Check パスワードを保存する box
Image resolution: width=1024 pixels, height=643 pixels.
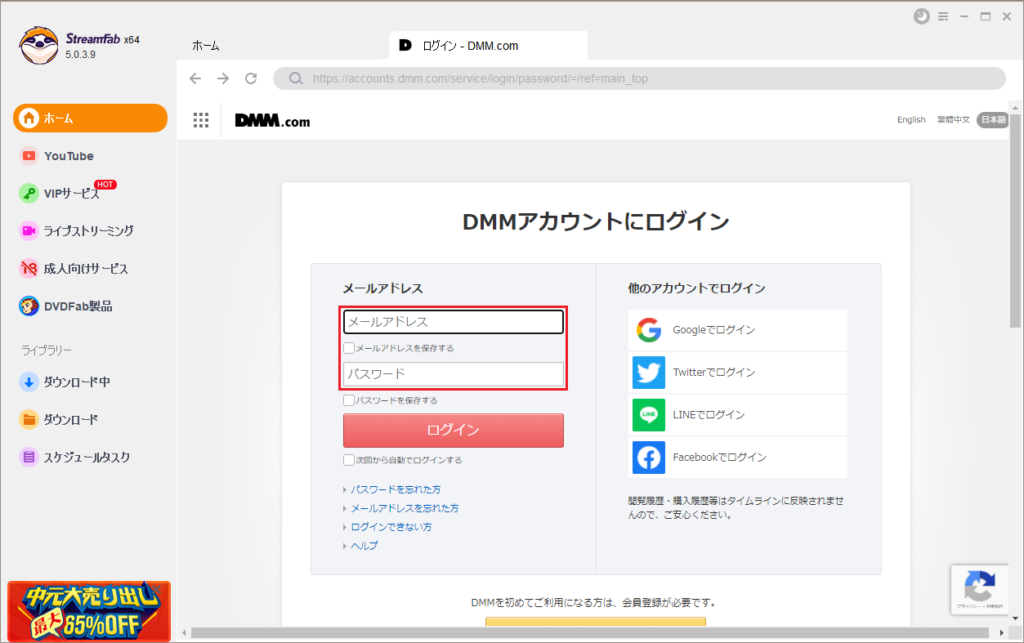pos(349,400)
